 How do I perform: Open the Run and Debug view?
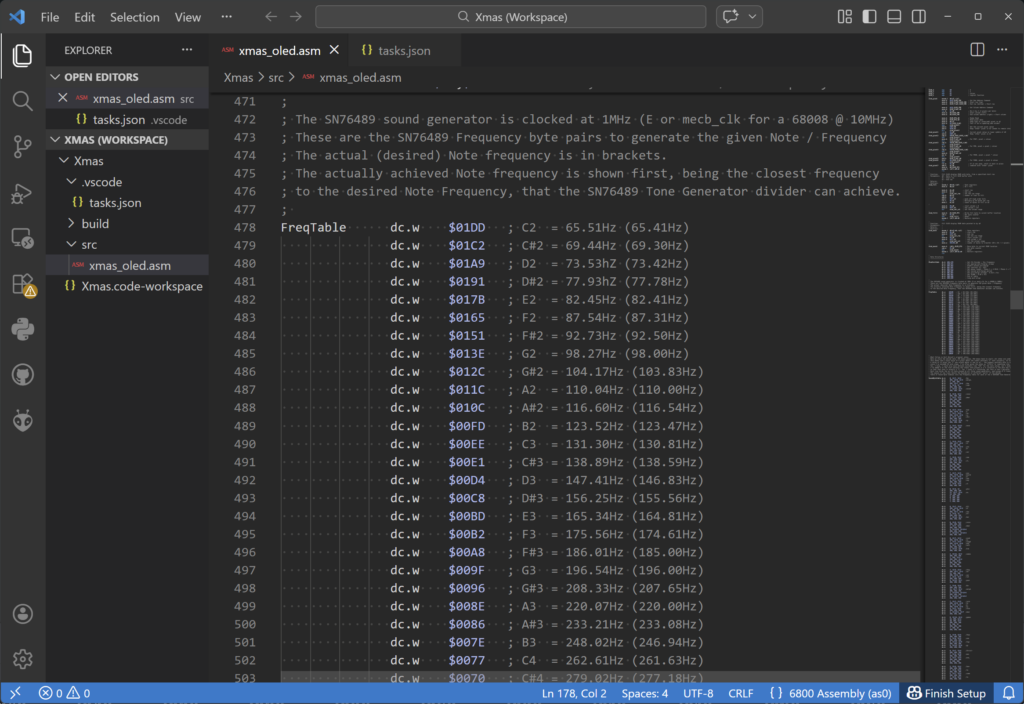pos(22,193)
